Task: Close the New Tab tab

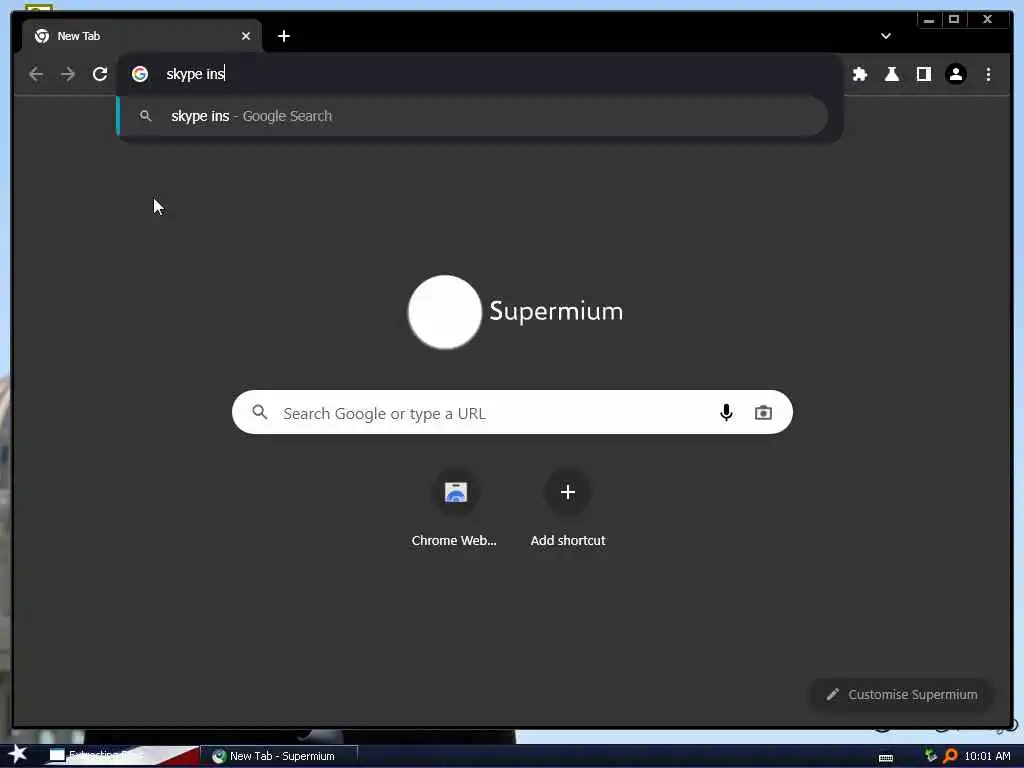Action: (x=246, y=36)
